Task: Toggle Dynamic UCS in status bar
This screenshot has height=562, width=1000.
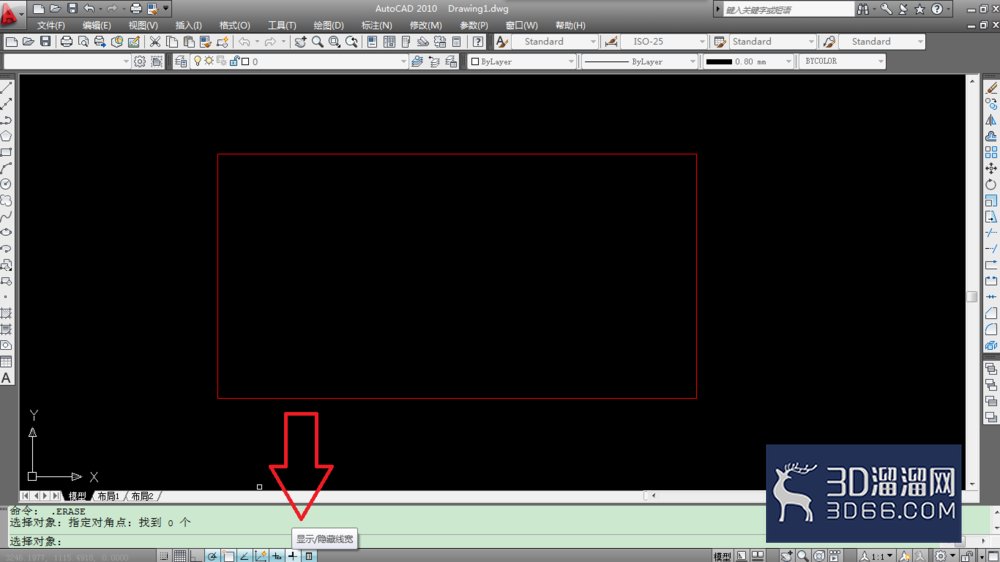Action: pos(260,556)
